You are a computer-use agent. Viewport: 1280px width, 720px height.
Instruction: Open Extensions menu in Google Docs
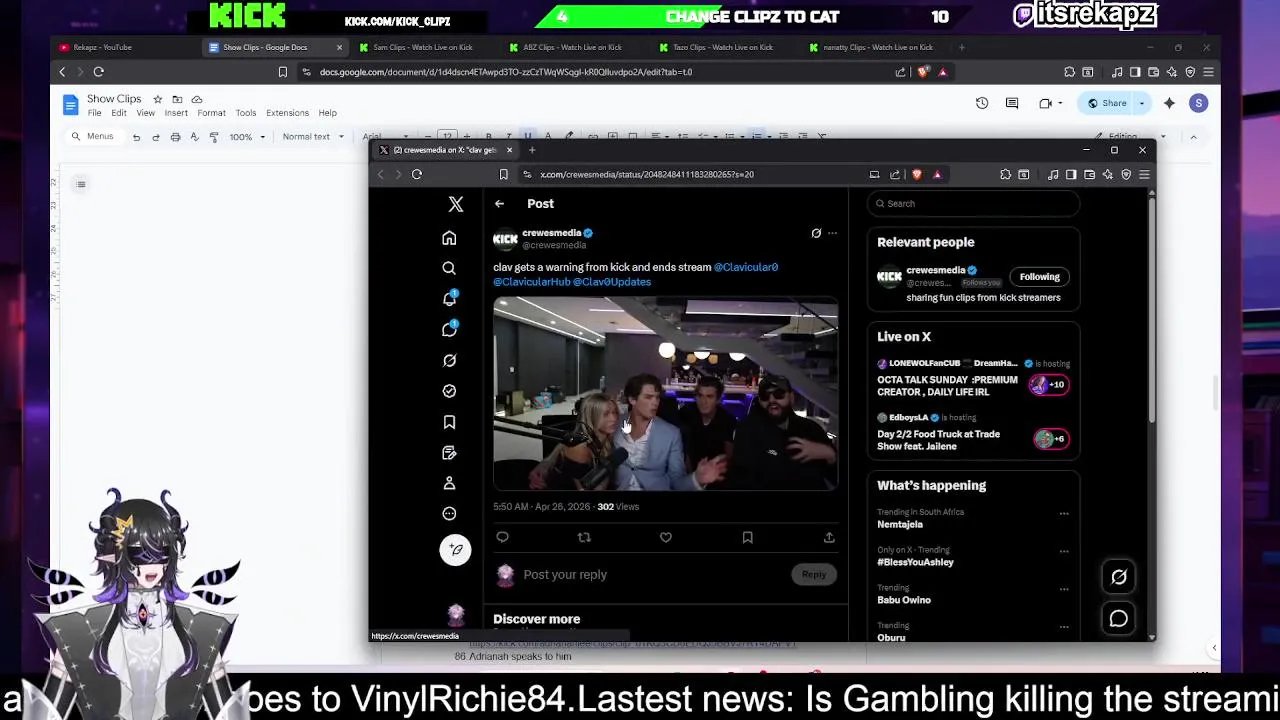[x=287, y=113]
